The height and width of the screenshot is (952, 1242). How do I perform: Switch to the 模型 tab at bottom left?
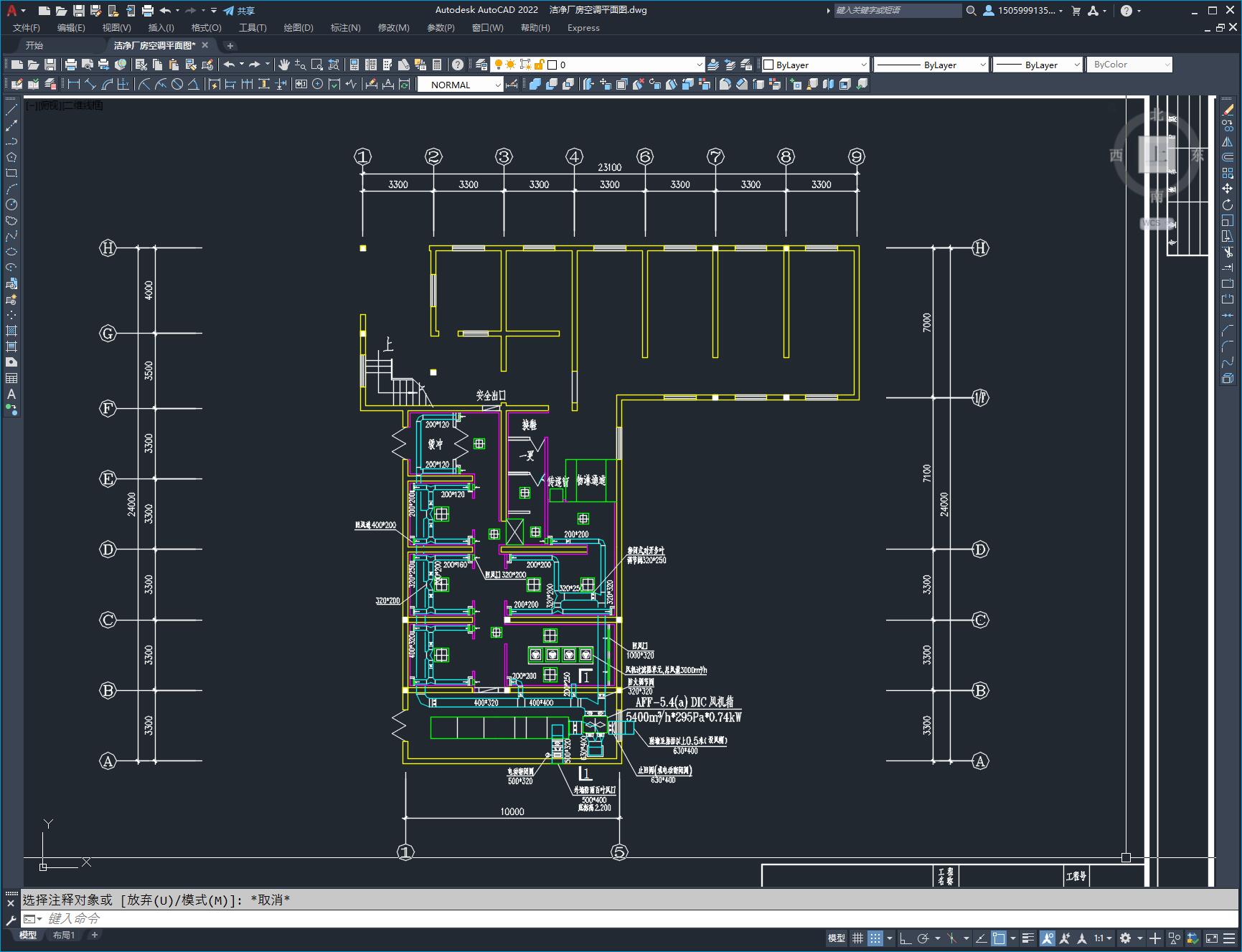coord(28,935)
